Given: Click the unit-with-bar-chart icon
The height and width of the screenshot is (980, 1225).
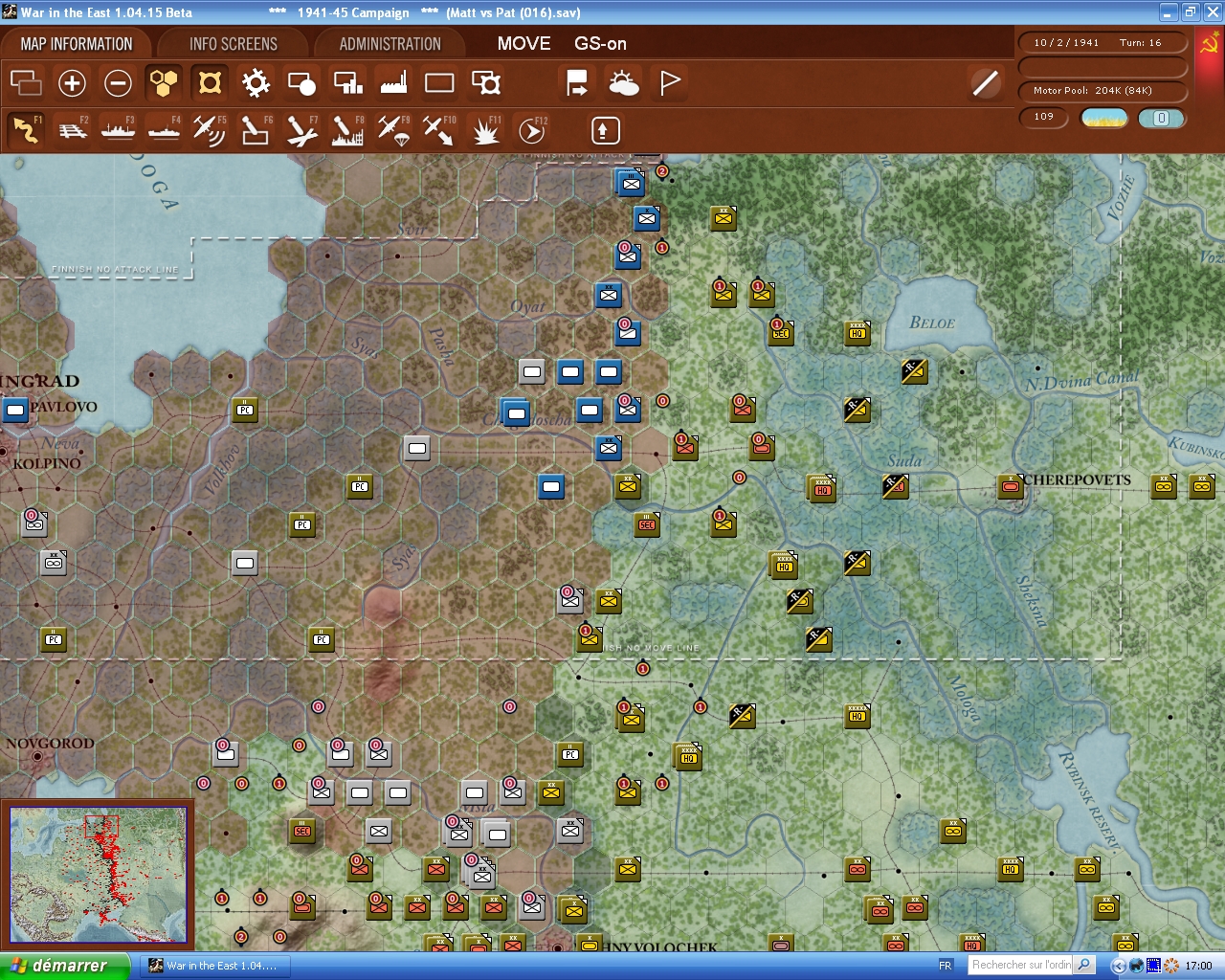Looking at the screenshot, I should [347, 83].
